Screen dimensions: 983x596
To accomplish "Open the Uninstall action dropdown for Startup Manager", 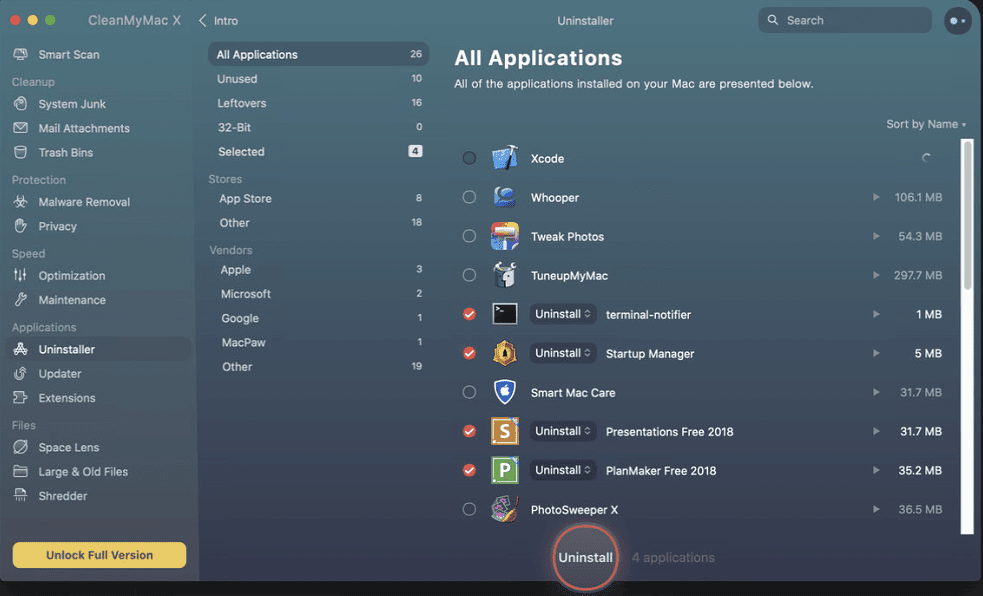I will coord(563,353).
